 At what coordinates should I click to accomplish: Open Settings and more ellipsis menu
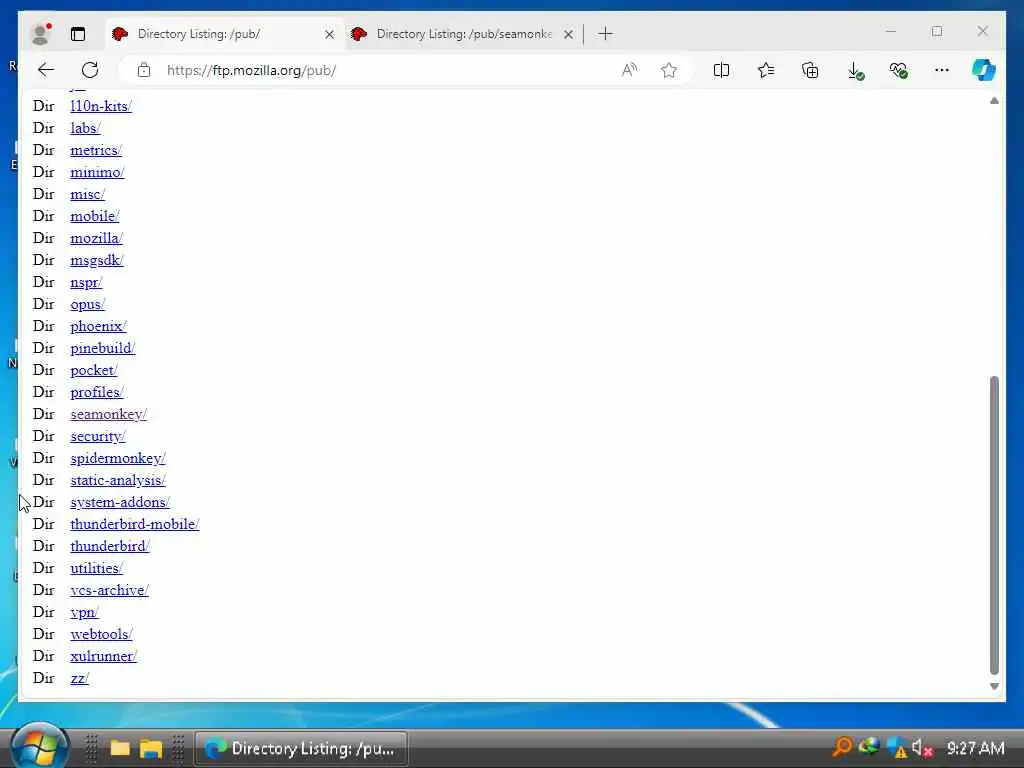click(x=942, y=70)
